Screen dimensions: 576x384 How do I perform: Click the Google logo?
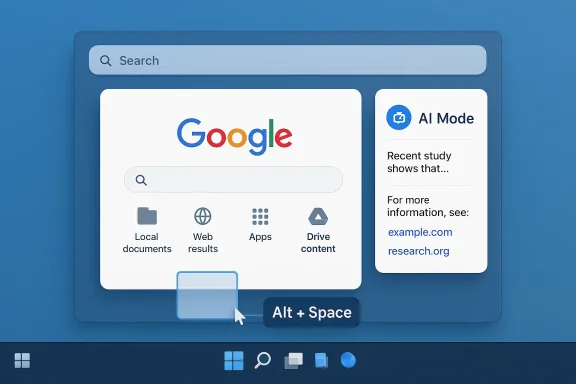[234, 136]
